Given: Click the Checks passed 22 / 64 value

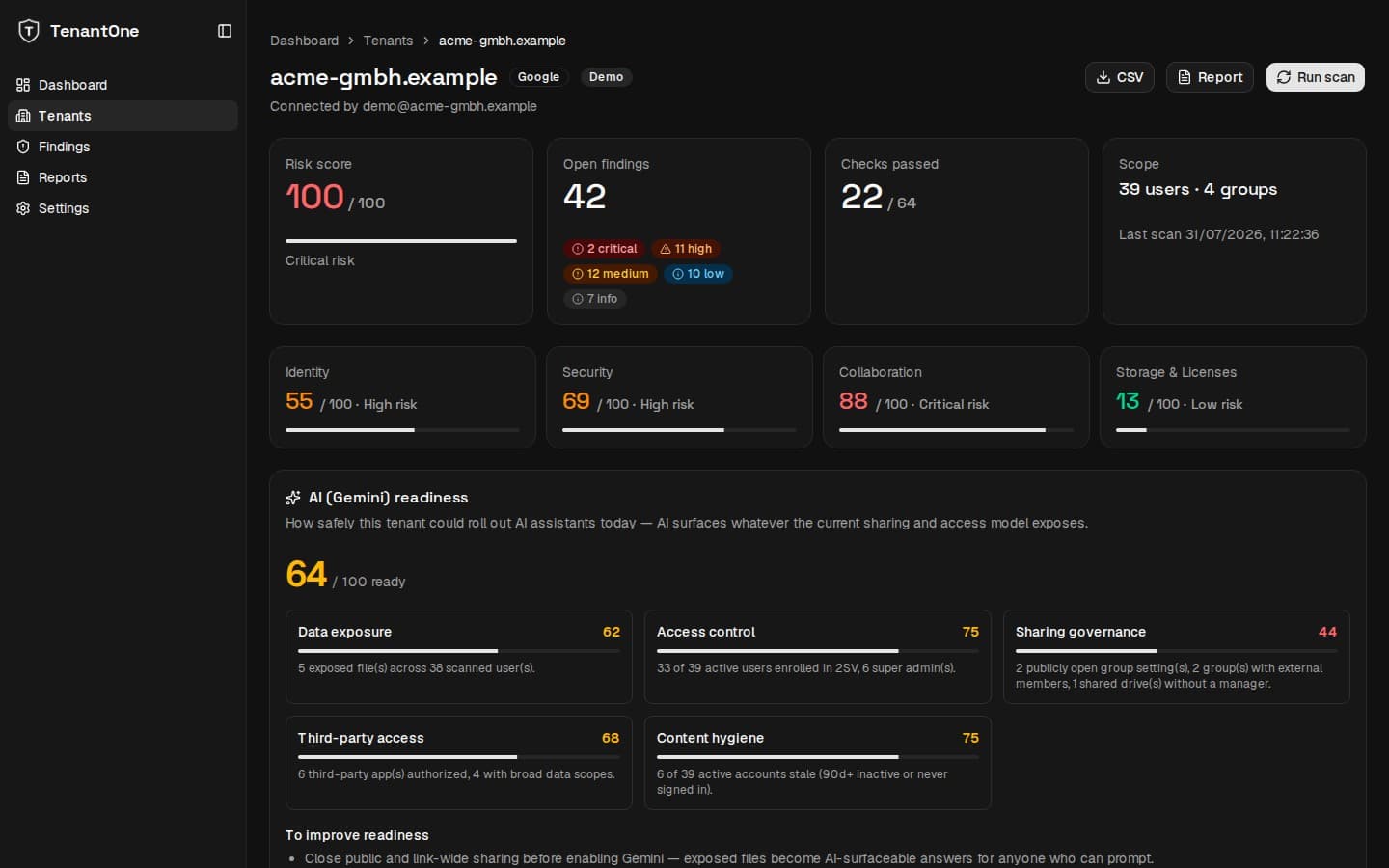Looking at the screenshot, I should [x=879, y=198].
